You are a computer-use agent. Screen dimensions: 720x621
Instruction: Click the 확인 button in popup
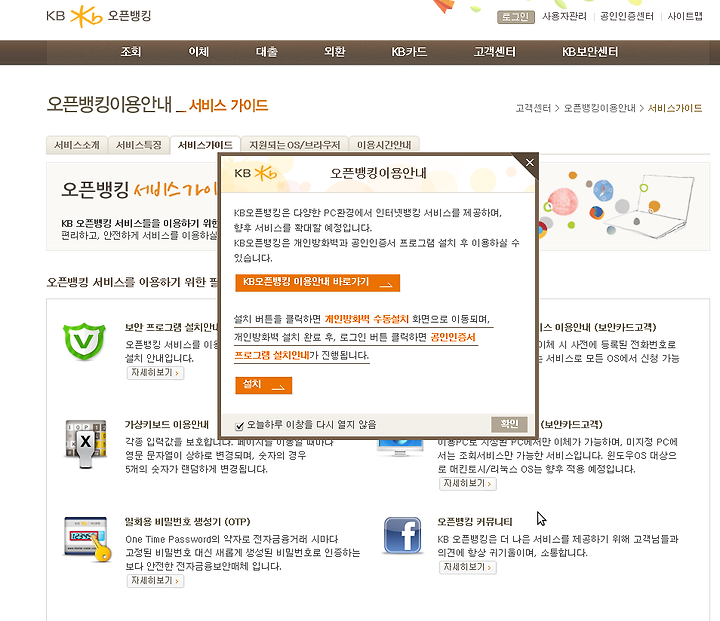[509, 424]
